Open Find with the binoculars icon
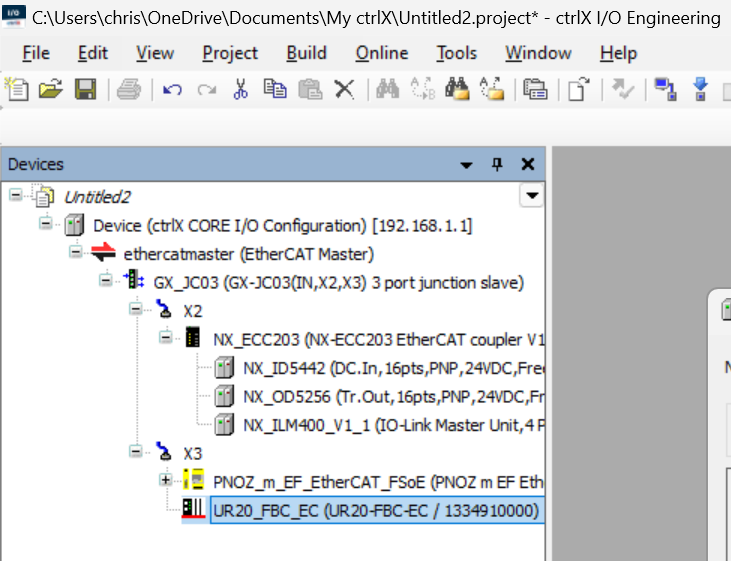The image size is (731, 561). point(387,89)
